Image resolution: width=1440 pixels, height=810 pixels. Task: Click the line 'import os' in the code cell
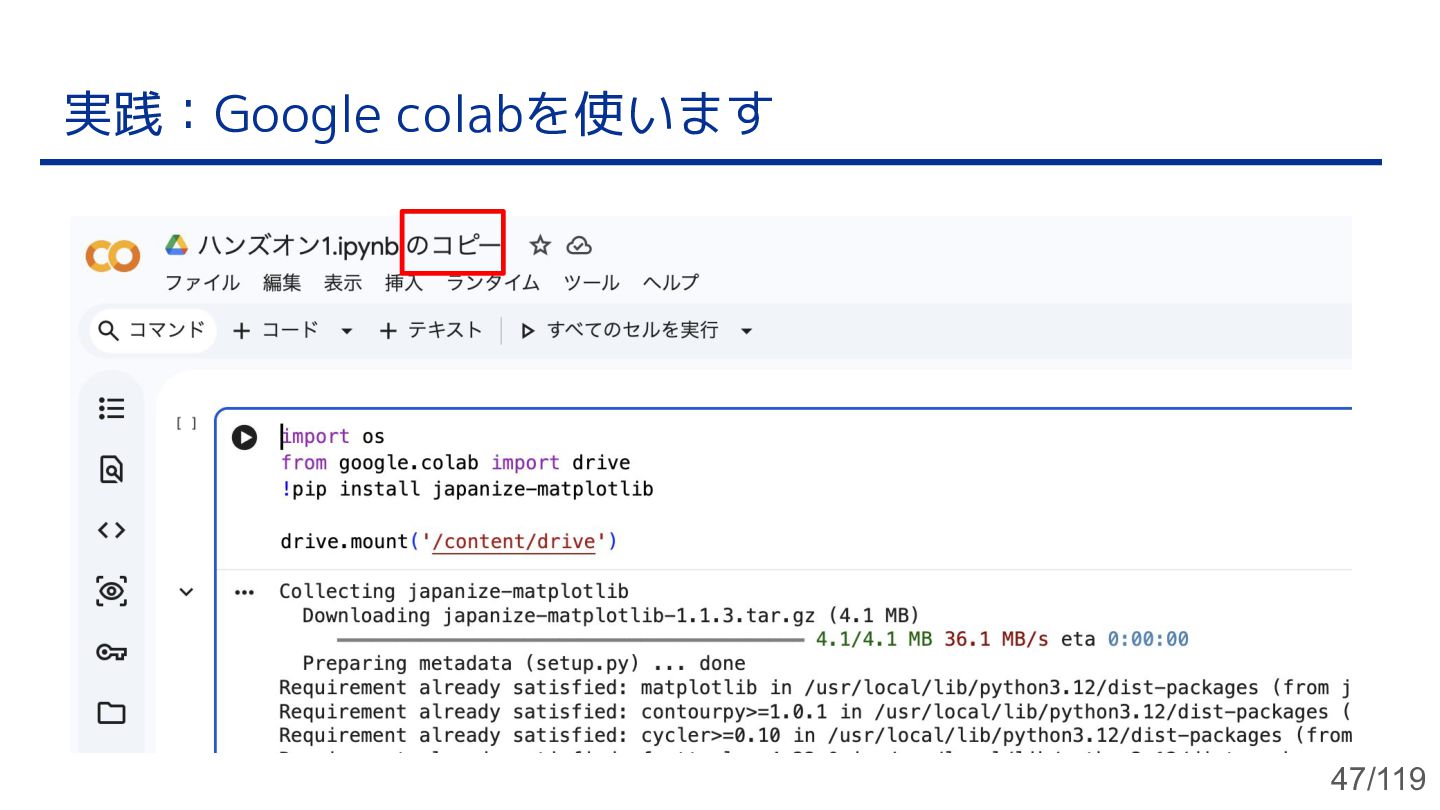pos(333,436)
